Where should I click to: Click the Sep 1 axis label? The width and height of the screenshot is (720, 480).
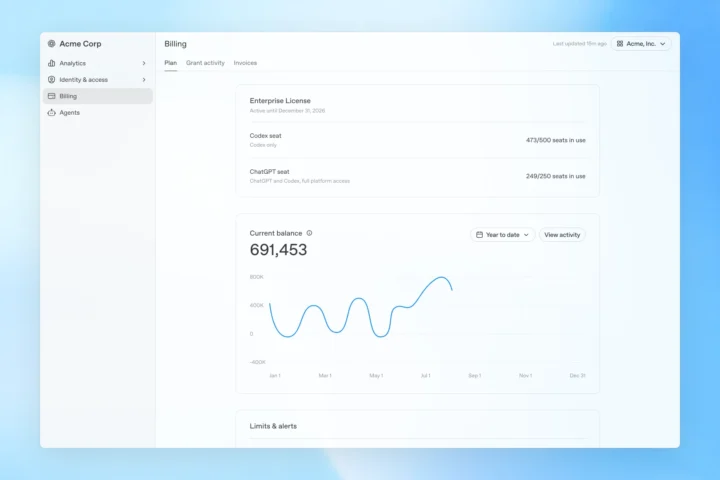click(475, 375)
